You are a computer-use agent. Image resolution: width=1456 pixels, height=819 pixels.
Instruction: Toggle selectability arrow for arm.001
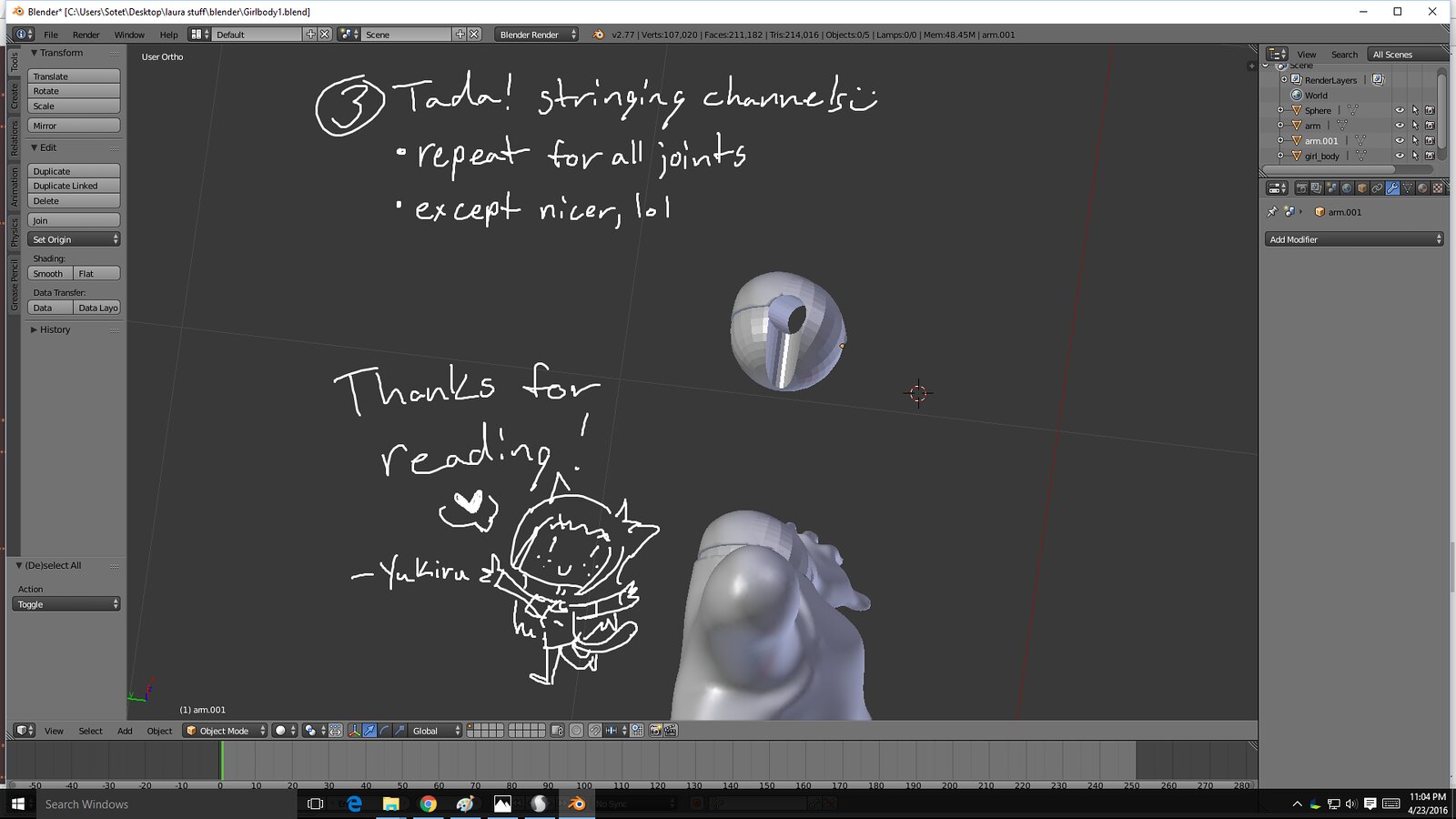[1415, 141]
